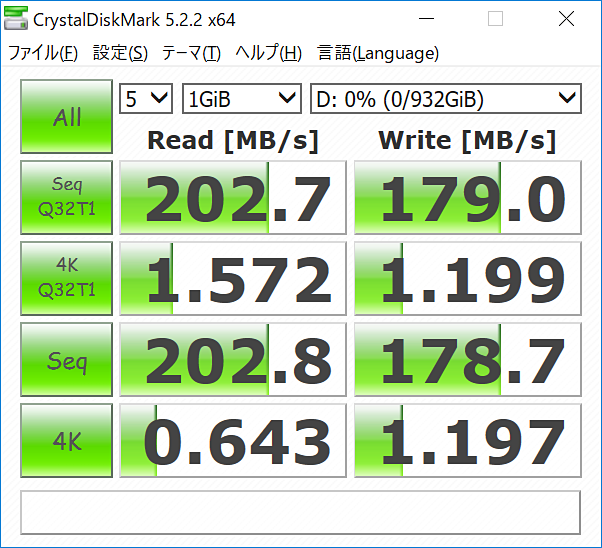602x548 pixels.
Task: Maximize the CrystalDiskMark window
Action: pos(495,19)
